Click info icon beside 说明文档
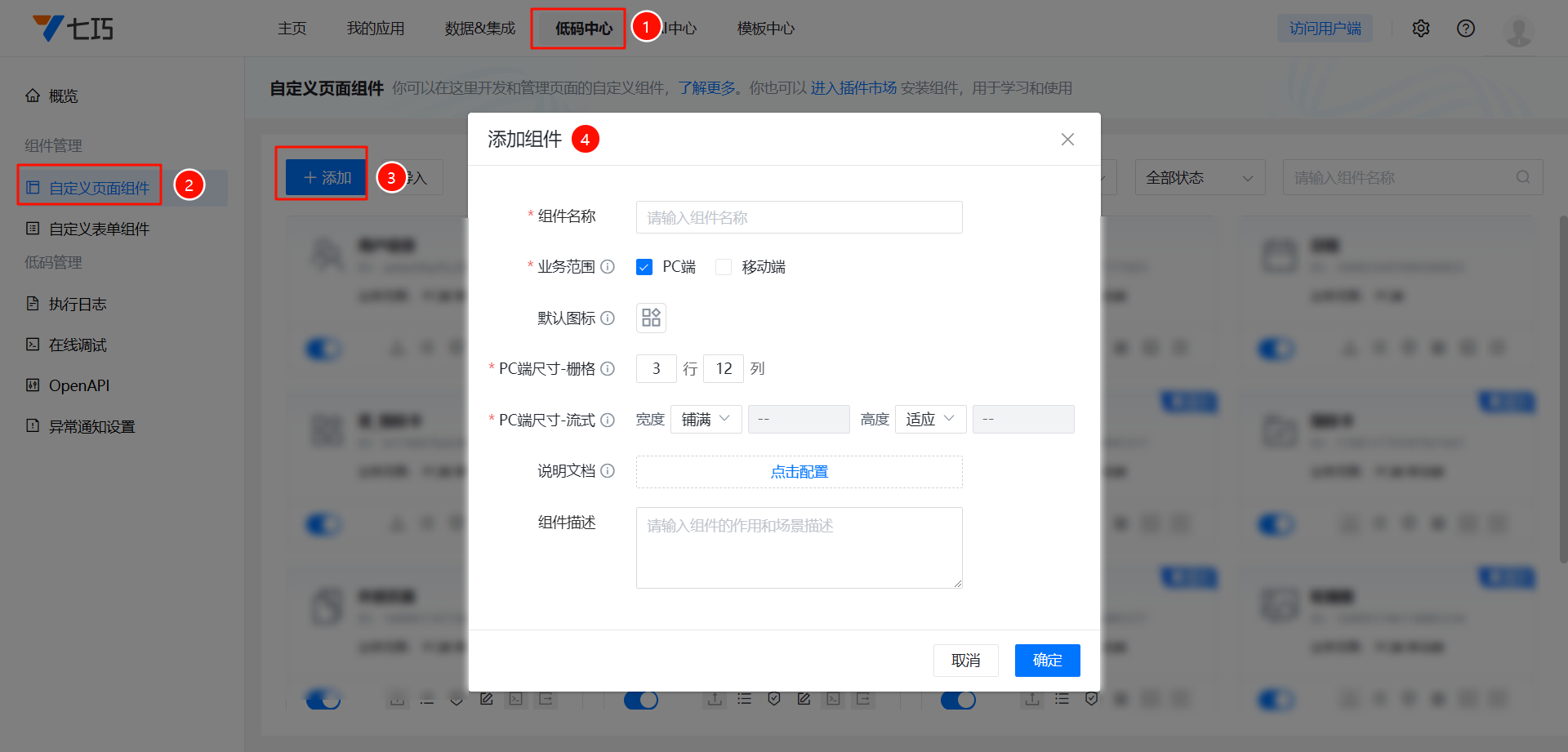 pyautogui.click(x=608, y=471)
